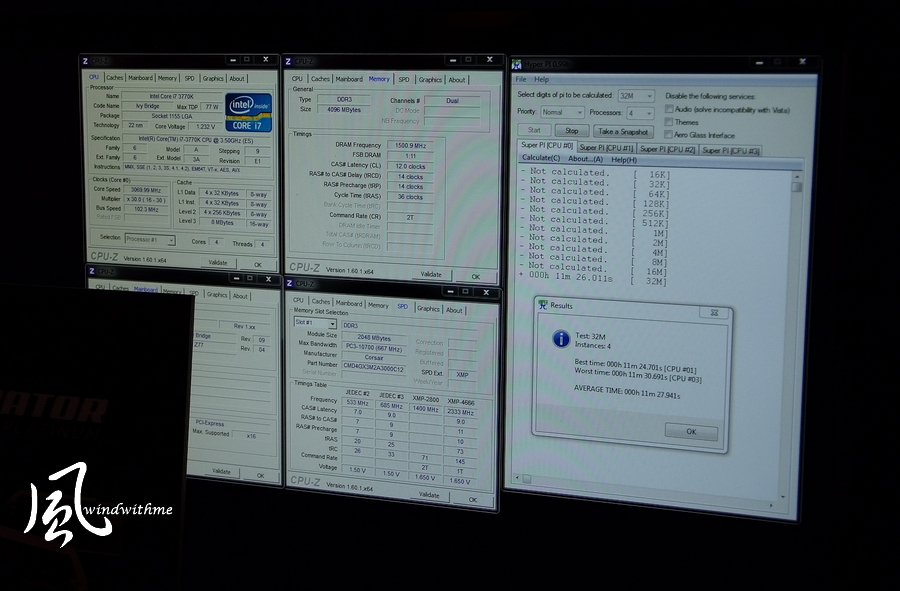
Task: Click the Core Voltage 1.232 V value
Action: pos(205,126)
